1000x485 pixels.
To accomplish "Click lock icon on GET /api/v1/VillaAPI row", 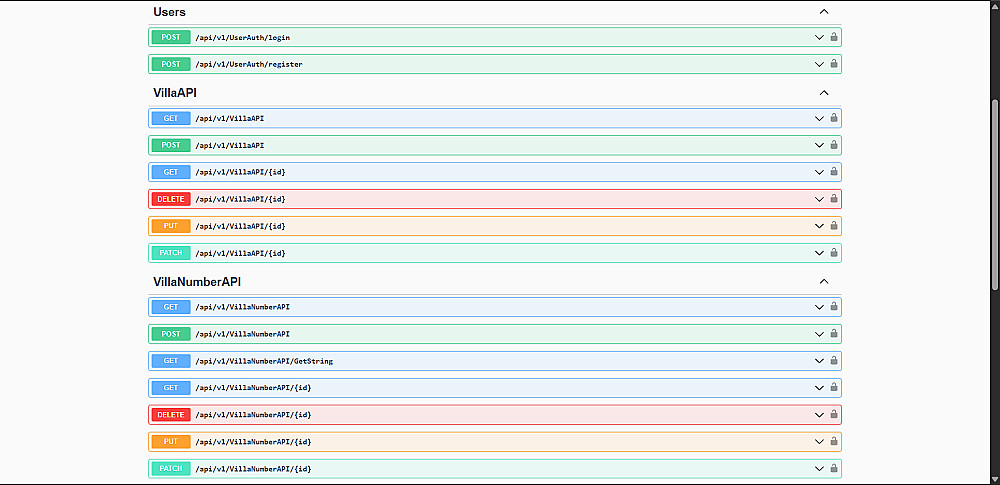I will click(x=834, y=118).
